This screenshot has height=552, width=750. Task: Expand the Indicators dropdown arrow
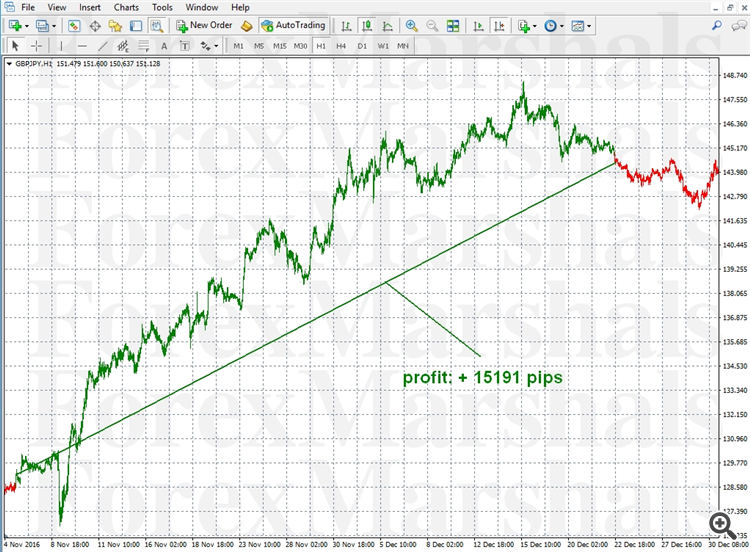click(535, 26)
